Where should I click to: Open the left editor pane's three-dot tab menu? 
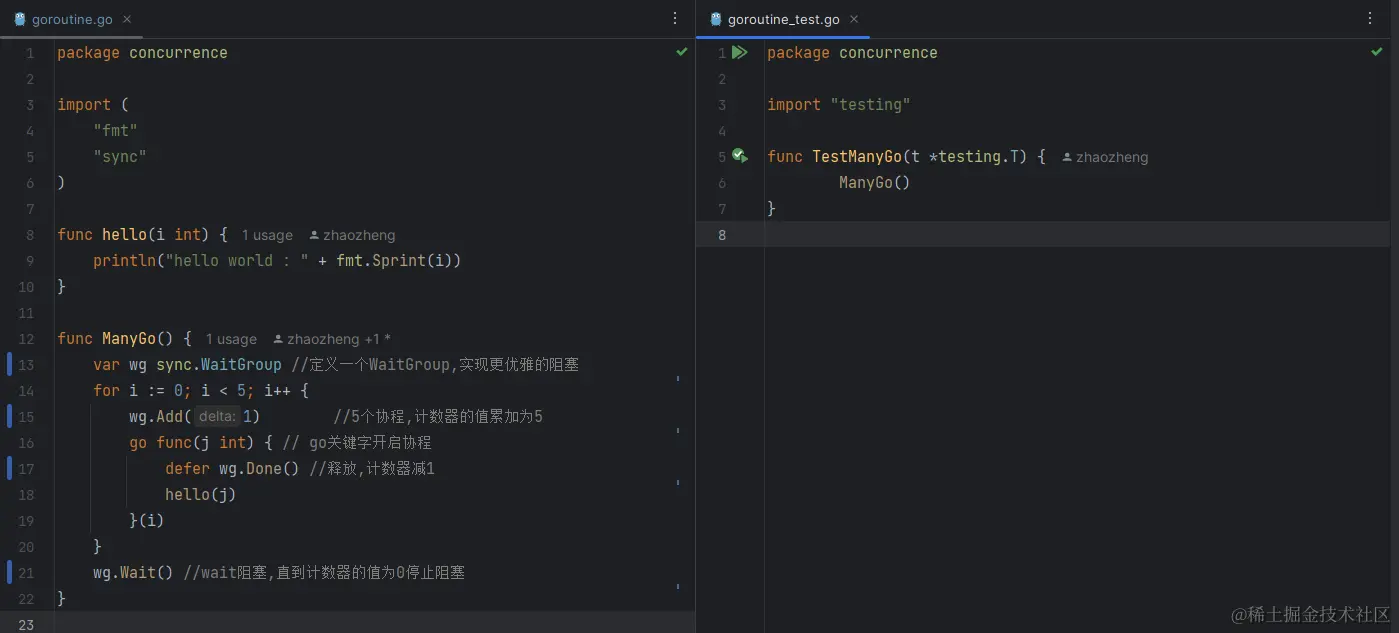(x=675, y=19)
